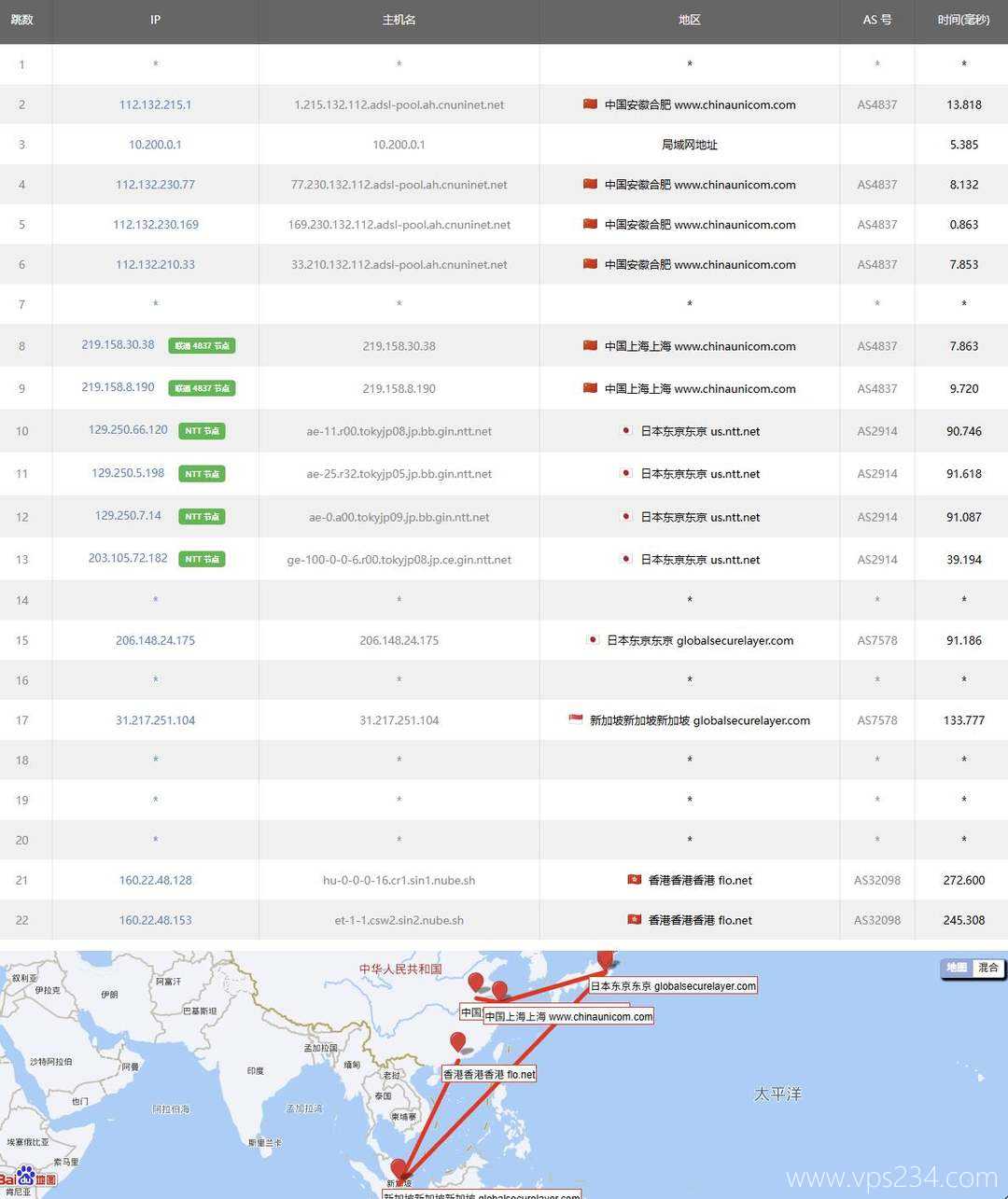Image resolution: width=1008 pixels, height=1199 pixels.
Task: Open IP link 112.132.215.1
Action: tap(155, 105)
